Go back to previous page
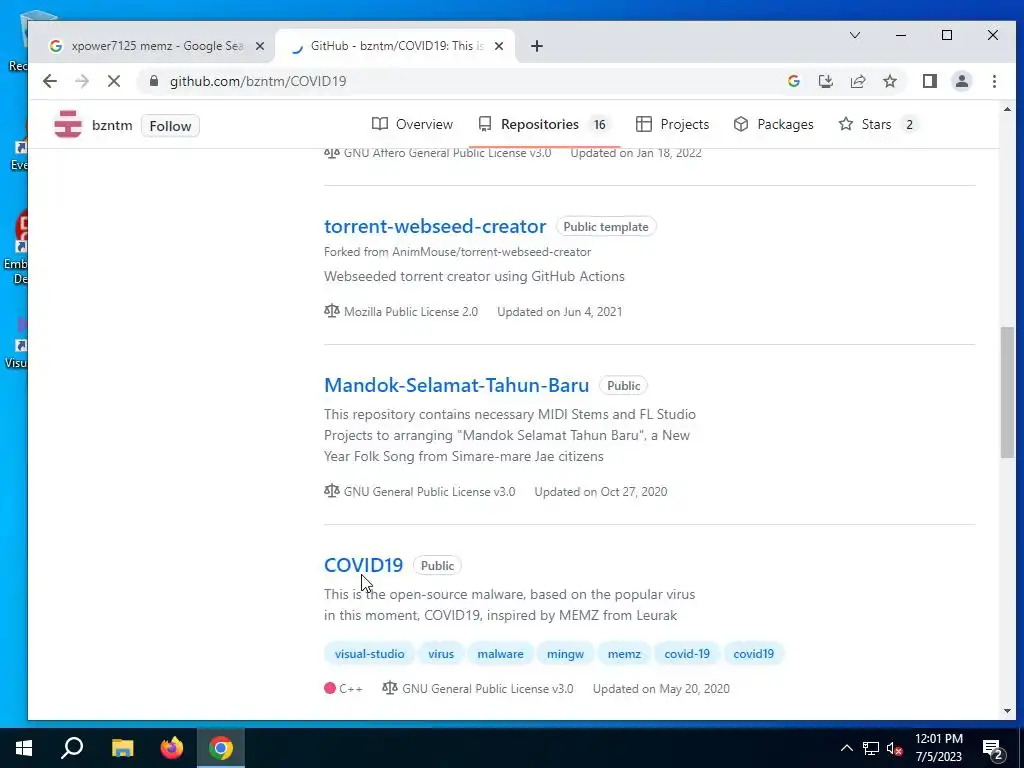This screenshot has width=1024, height=768. (50, 81)
